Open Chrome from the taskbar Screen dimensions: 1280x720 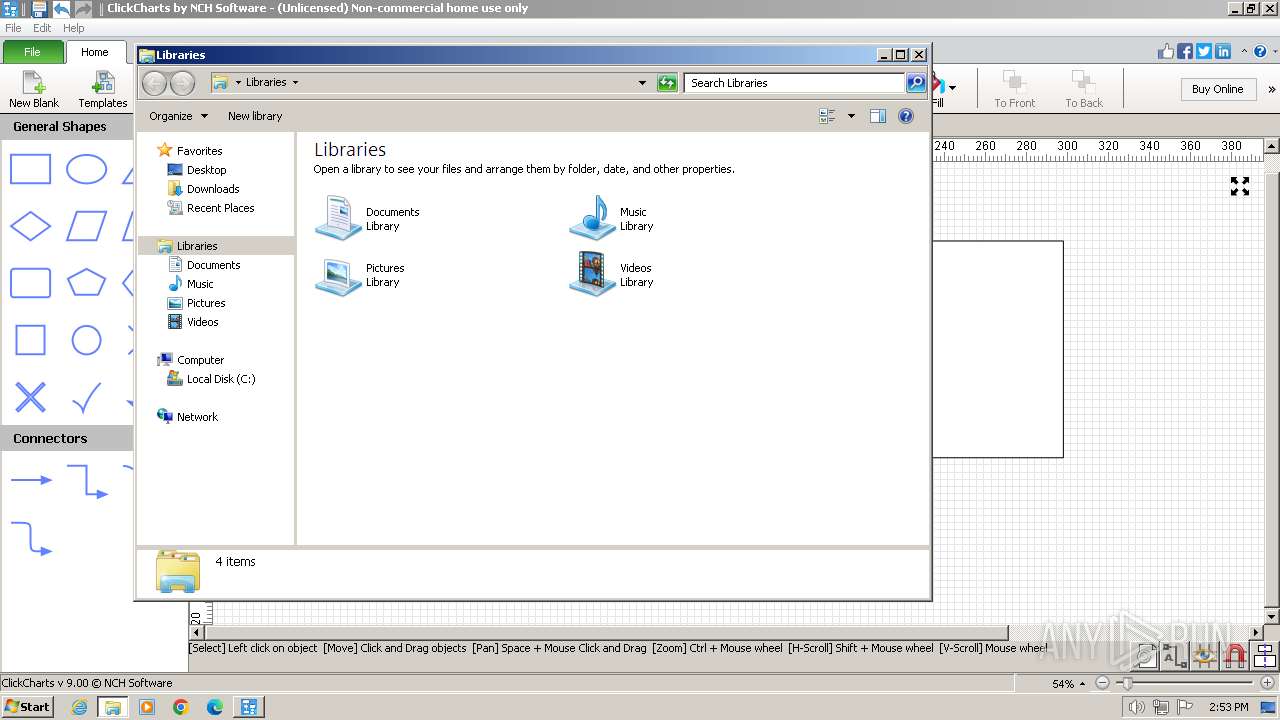point(181,707)
